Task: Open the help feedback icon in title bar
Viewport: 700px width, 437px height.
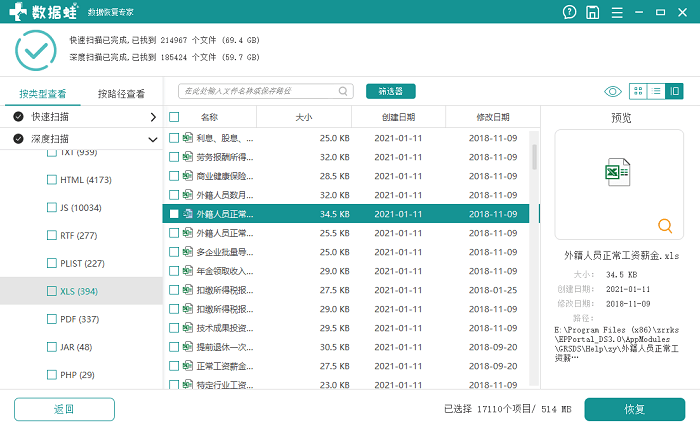Action: click(569, 12)
